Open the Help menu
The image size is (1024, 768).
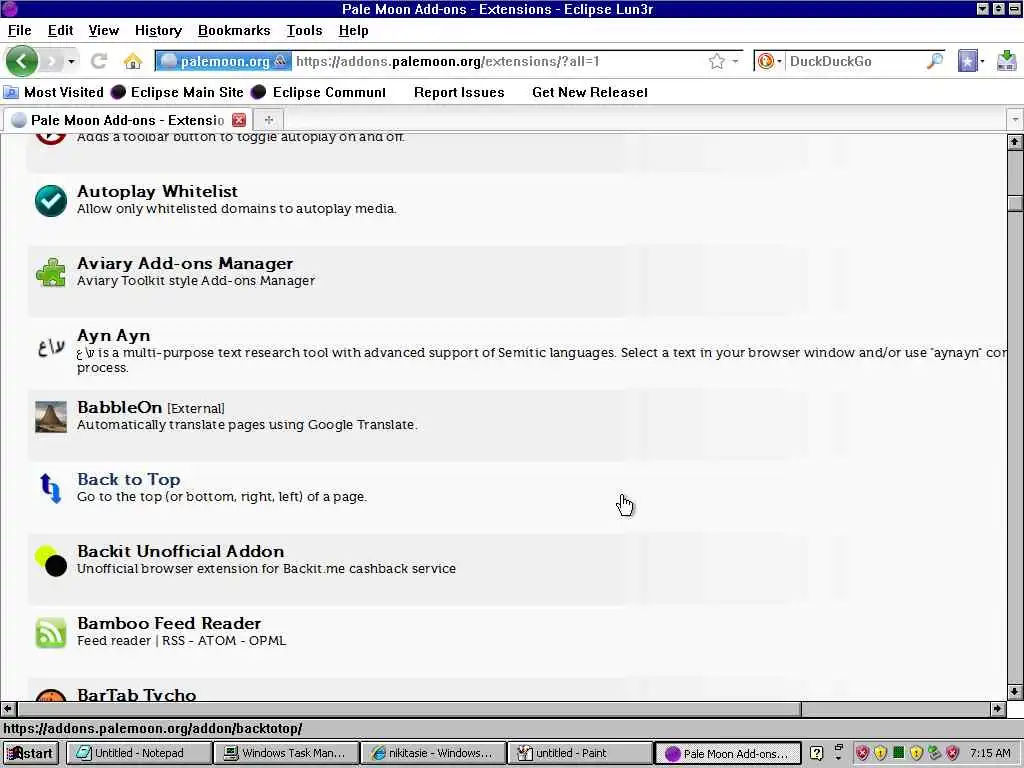coord(353,31)
